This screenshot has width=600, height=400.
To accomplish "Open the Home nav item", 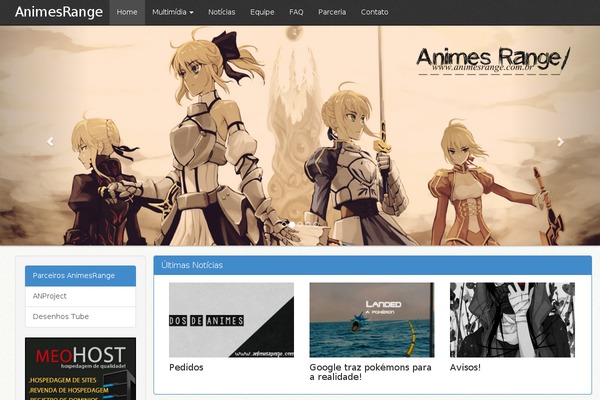I will 127,12.
